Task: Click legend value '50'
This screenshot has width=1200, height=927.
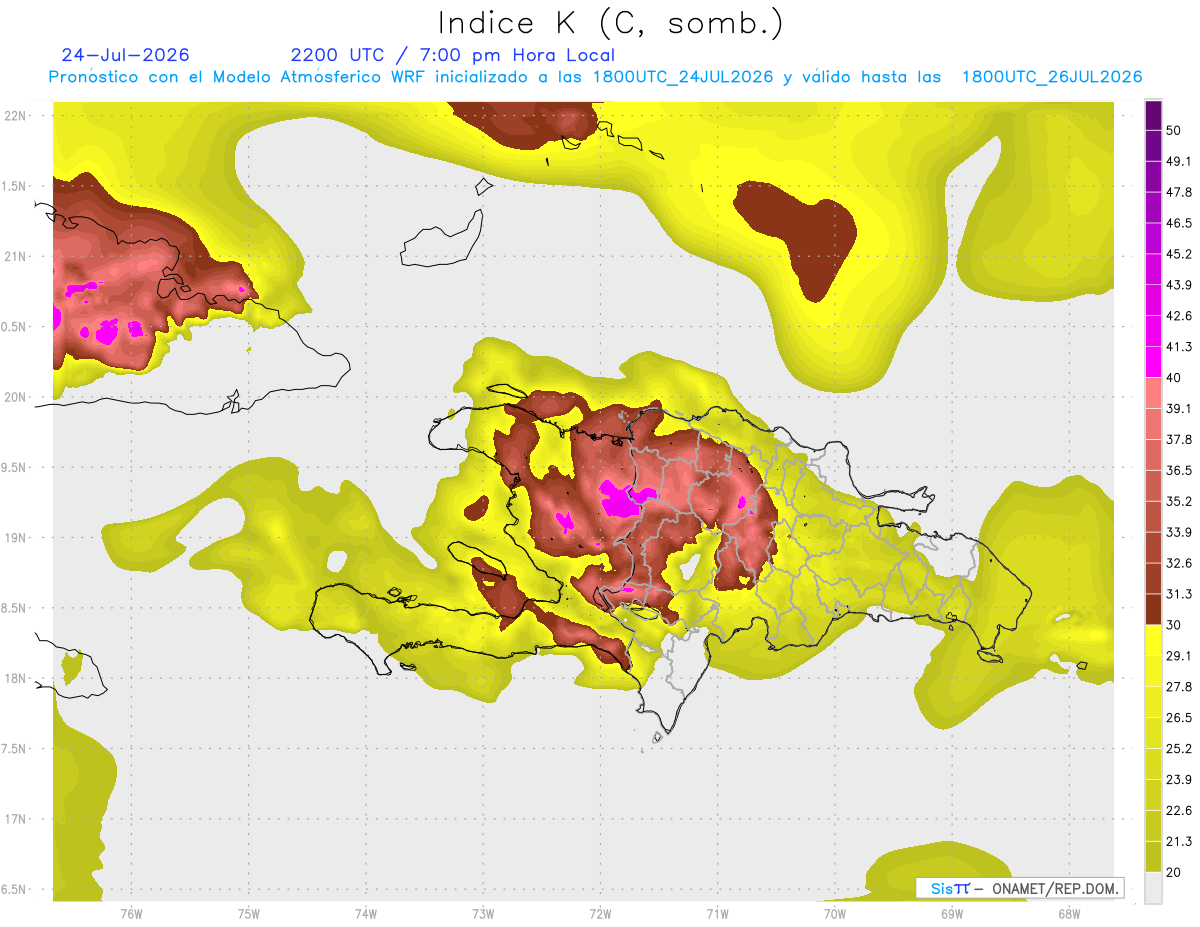Action: click(1173, 131)
